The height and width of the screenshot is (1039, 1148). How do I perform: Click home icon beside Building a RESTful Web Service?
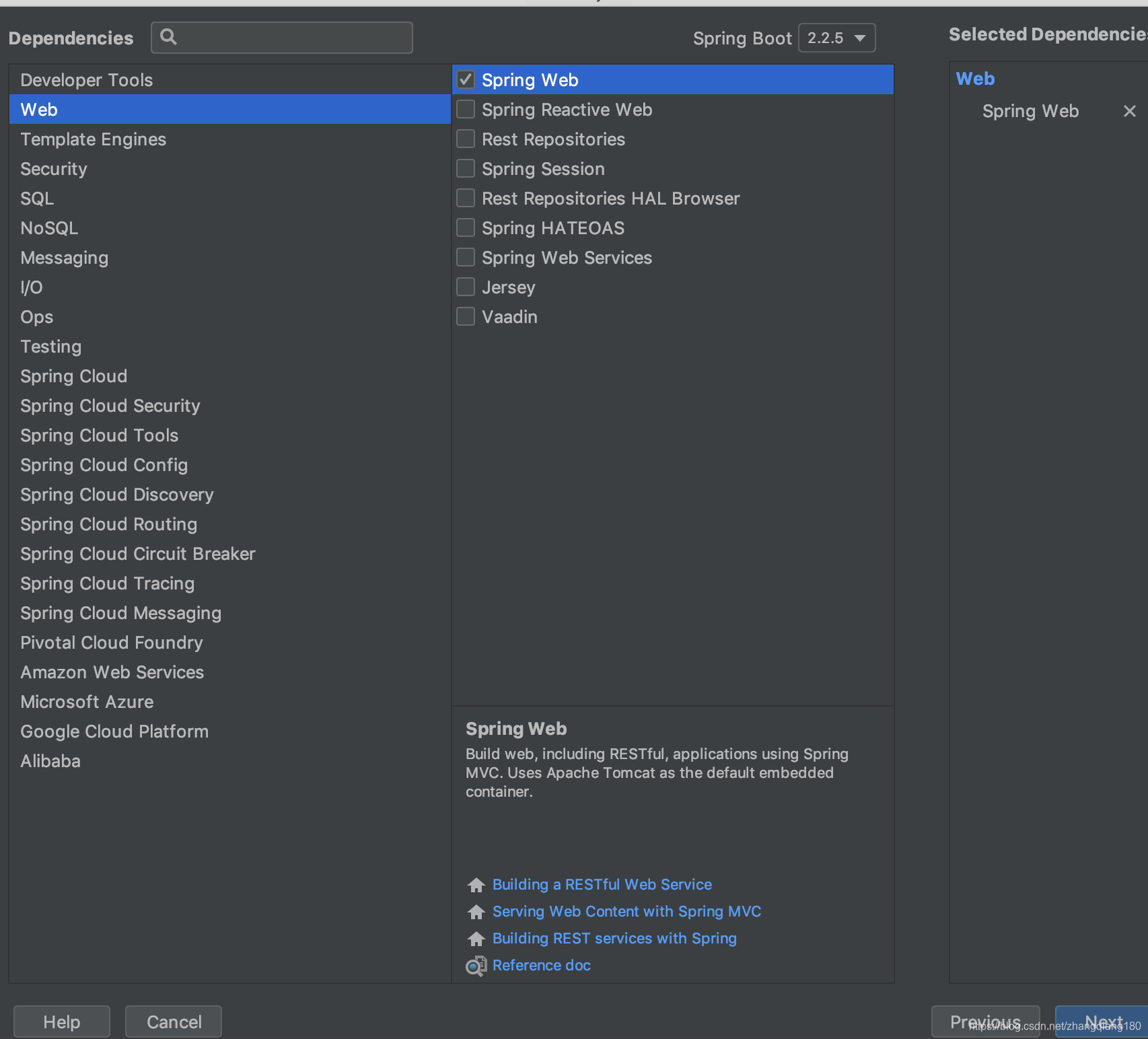476,884
